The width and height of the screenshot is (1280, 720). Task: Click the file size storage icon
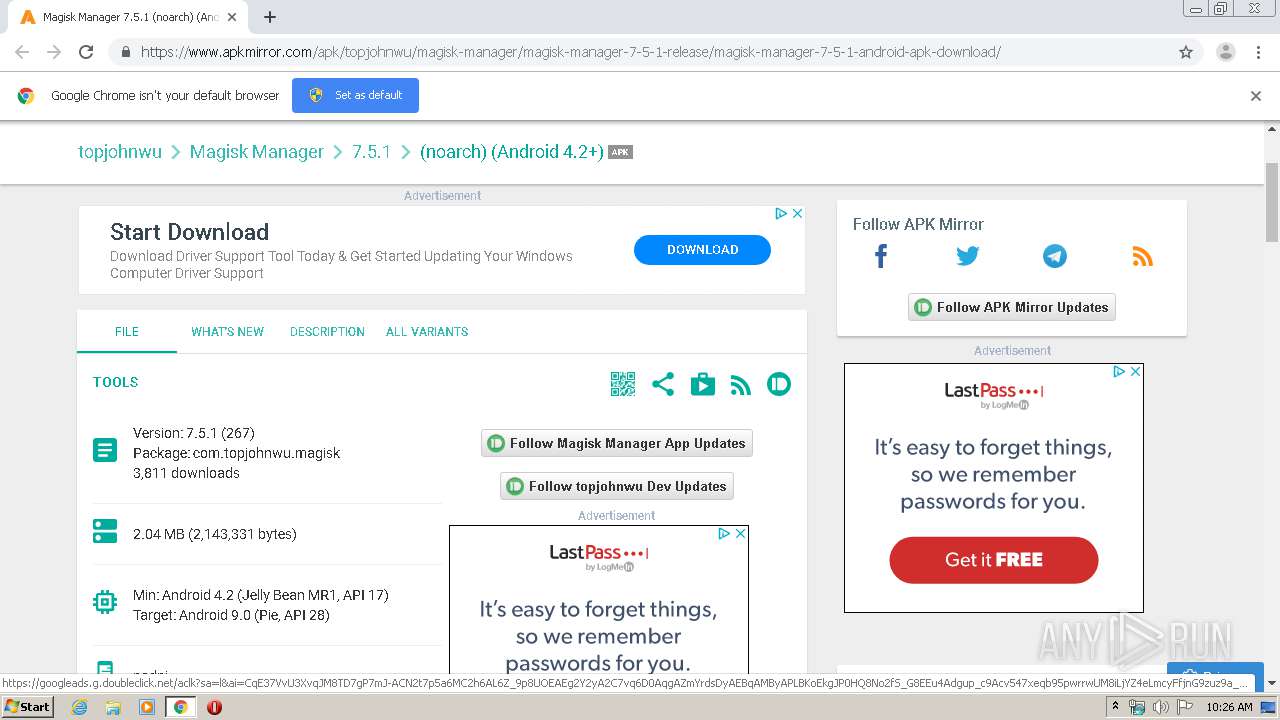(x=105, y=531)
